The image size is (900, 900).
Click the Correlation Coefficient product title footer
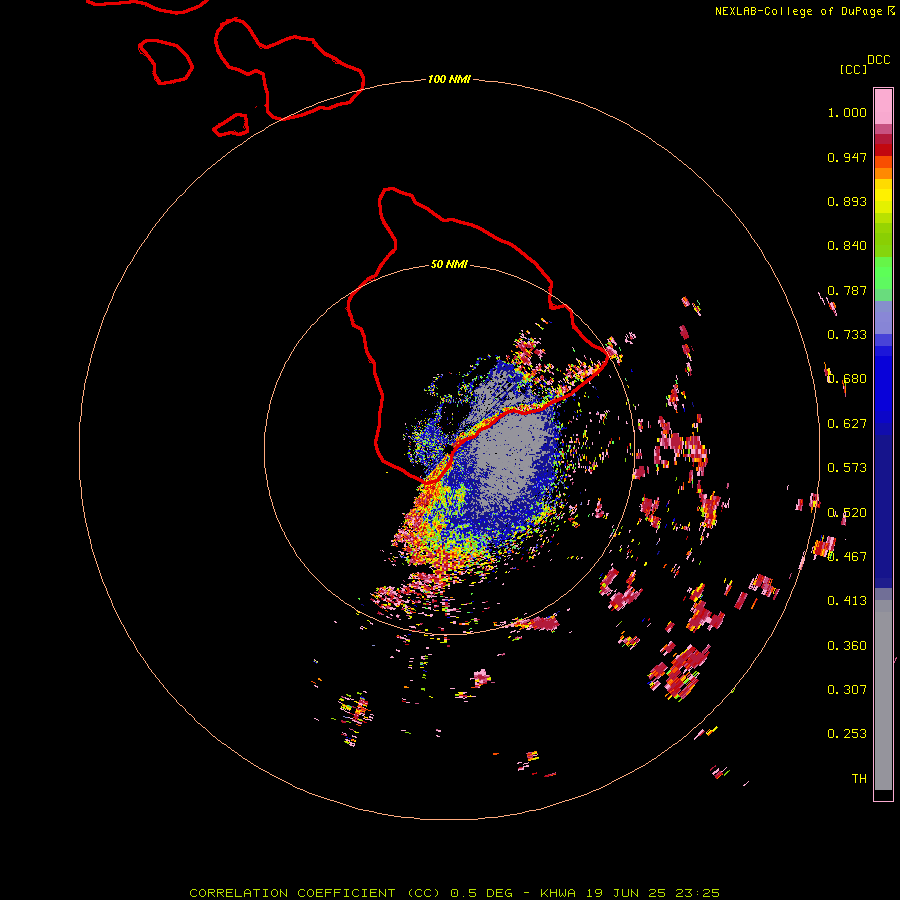454,893
